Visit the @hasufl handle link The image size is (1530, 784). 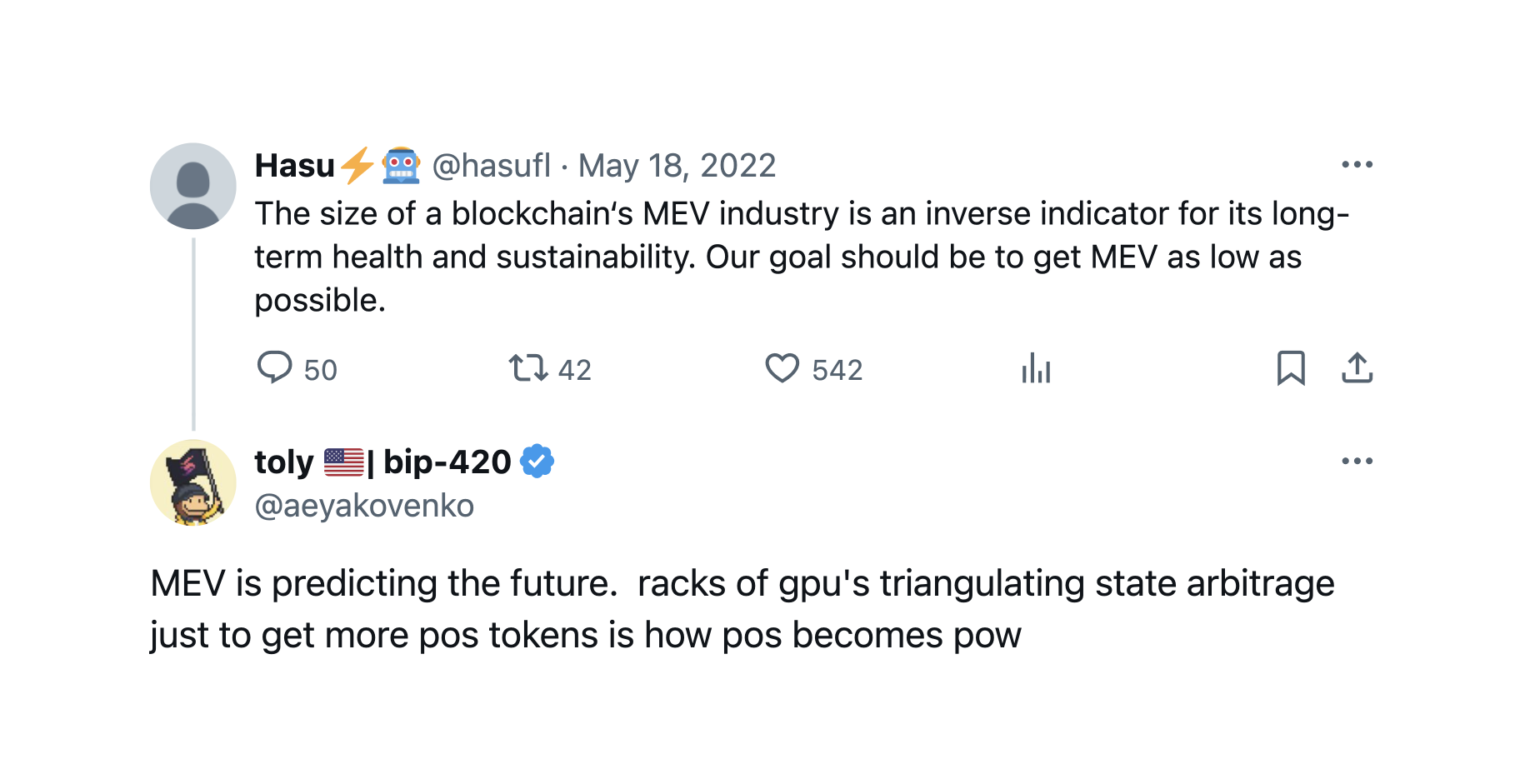point(492,166)
